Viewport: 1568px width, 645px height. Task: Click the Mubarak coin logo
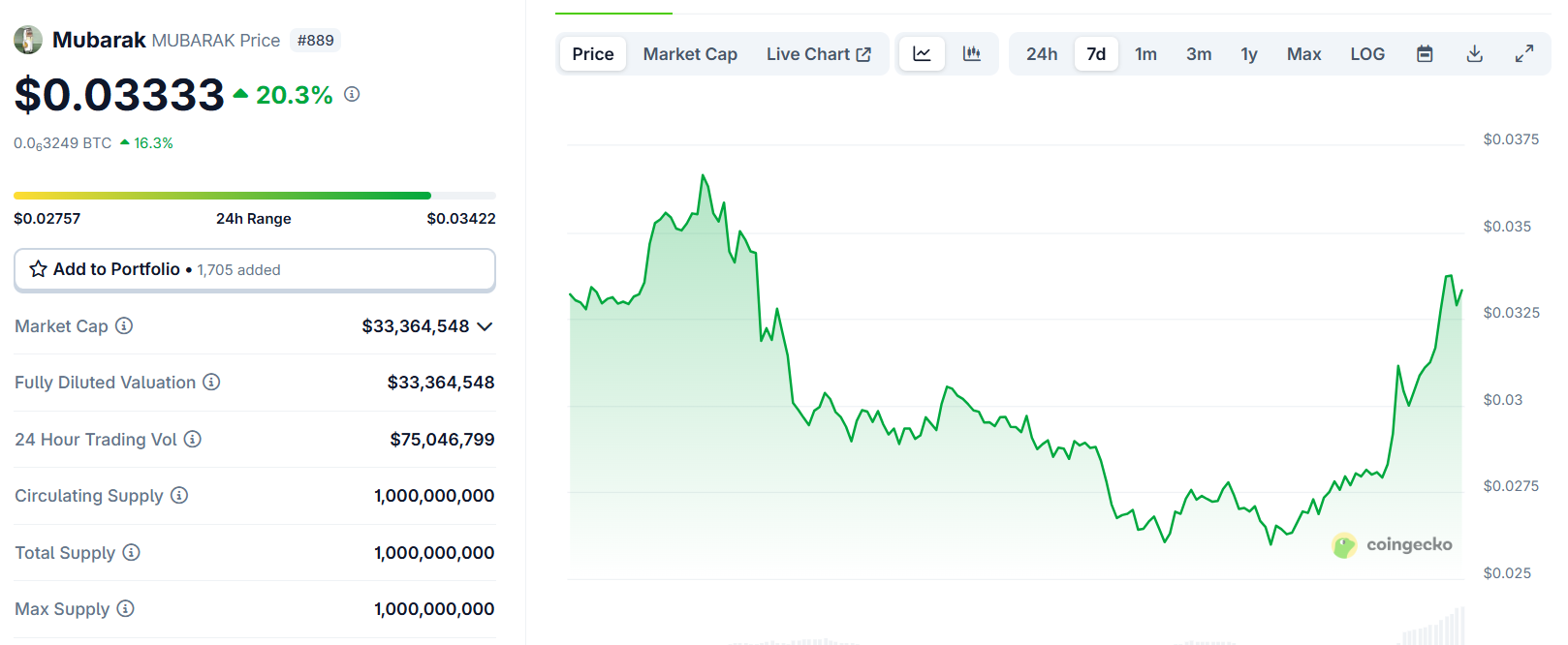click(28, 40)
